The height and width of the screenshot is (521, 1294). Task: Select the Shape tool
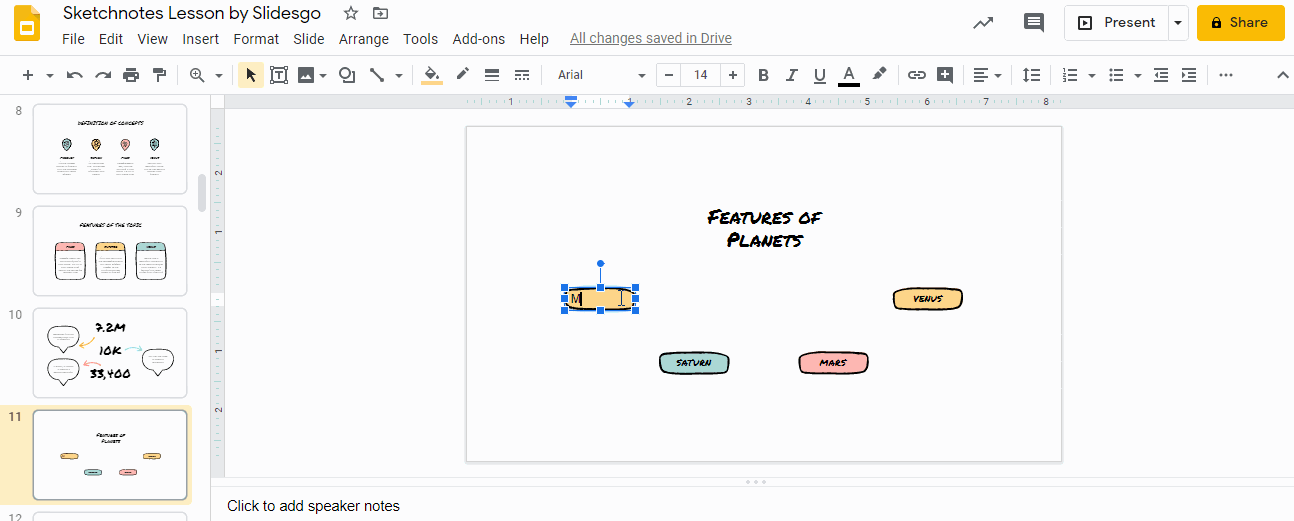coord(347,75)
